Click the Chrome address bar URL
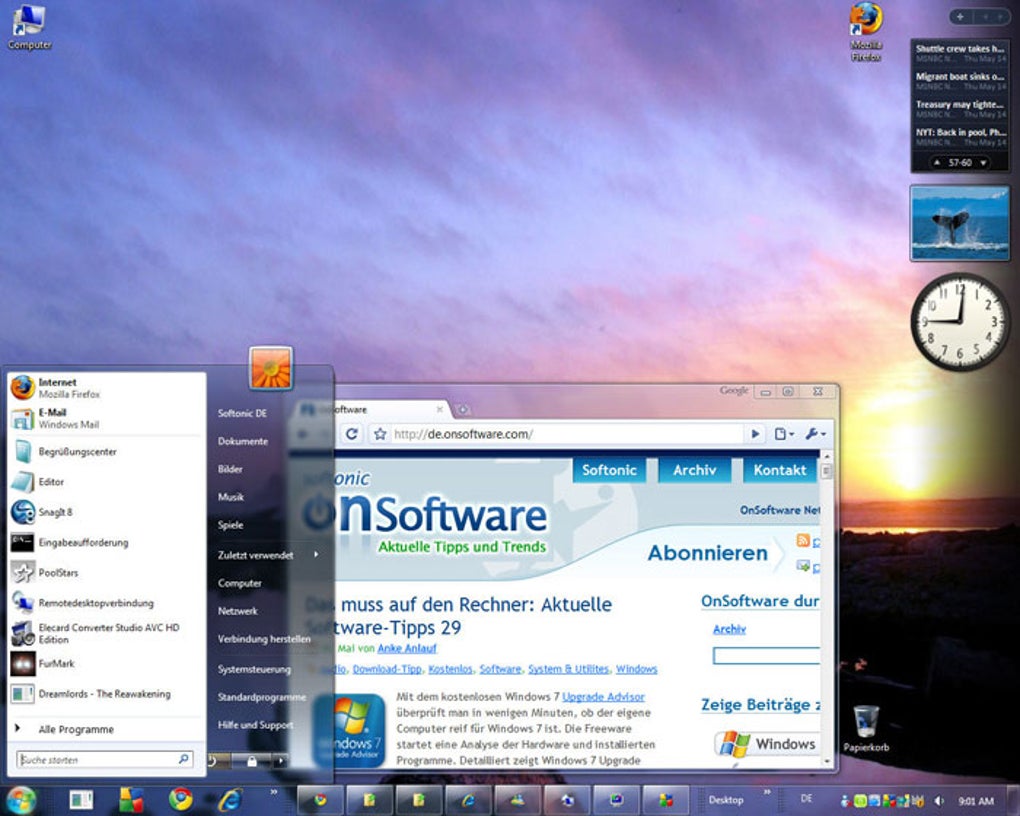Screen dimensions: 1020x816 (463, 434)
